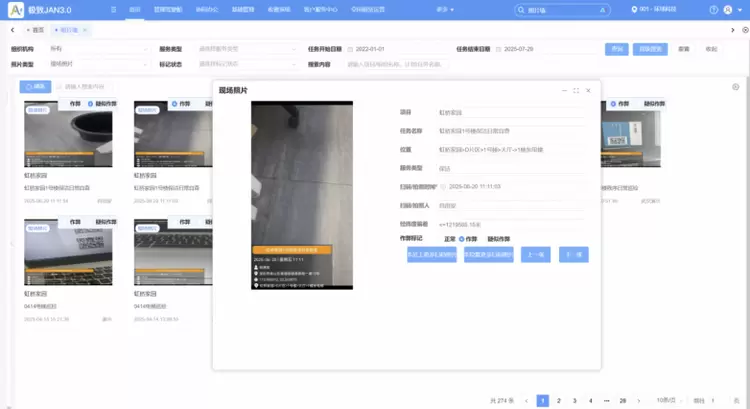Click the search magnifier icon in top bar
Image resolution: width=750 pixels, height=409 pixels.
[521, 10]
